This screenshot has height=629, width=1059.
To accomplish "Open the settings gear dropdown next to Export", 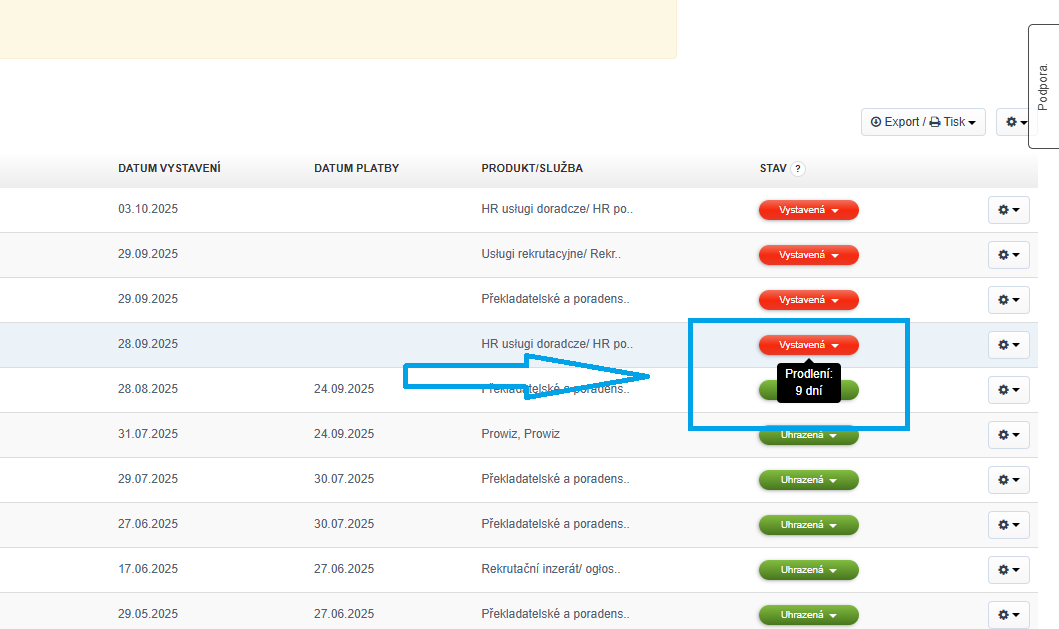I will tap(1013, 122).
